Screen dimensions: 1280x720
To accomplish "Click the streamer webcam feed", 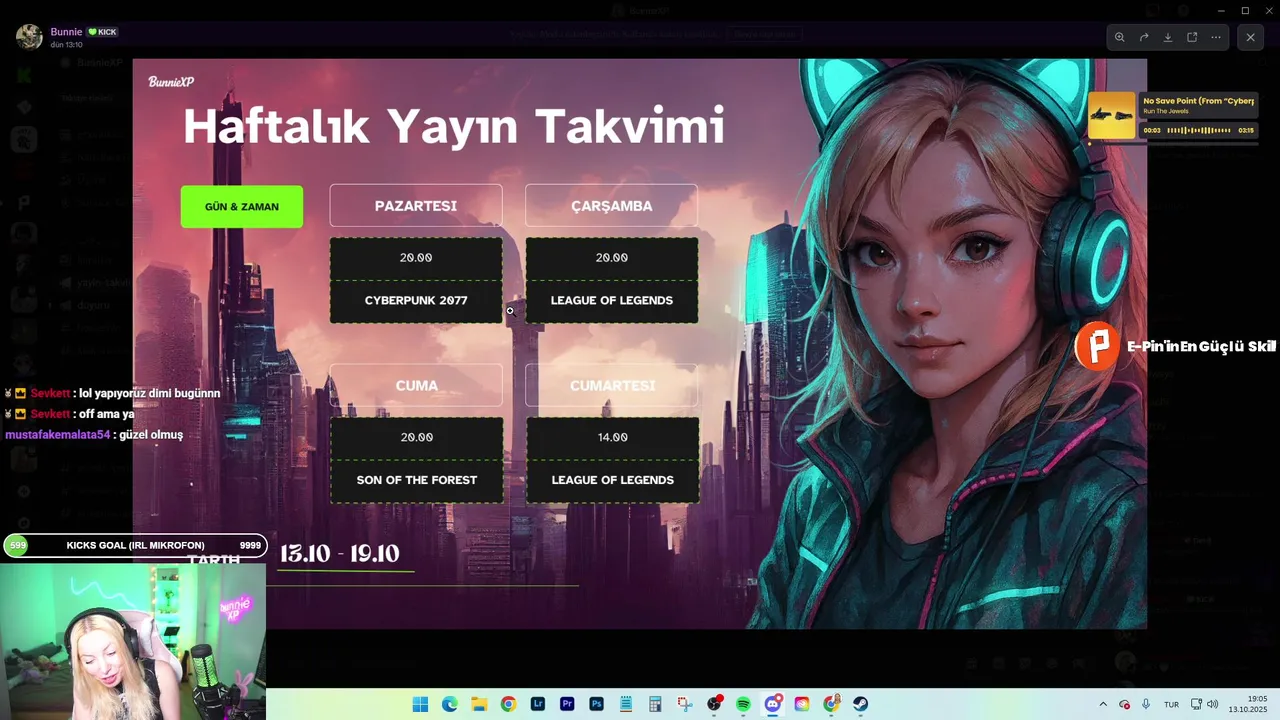I will (x=133, y=642).
